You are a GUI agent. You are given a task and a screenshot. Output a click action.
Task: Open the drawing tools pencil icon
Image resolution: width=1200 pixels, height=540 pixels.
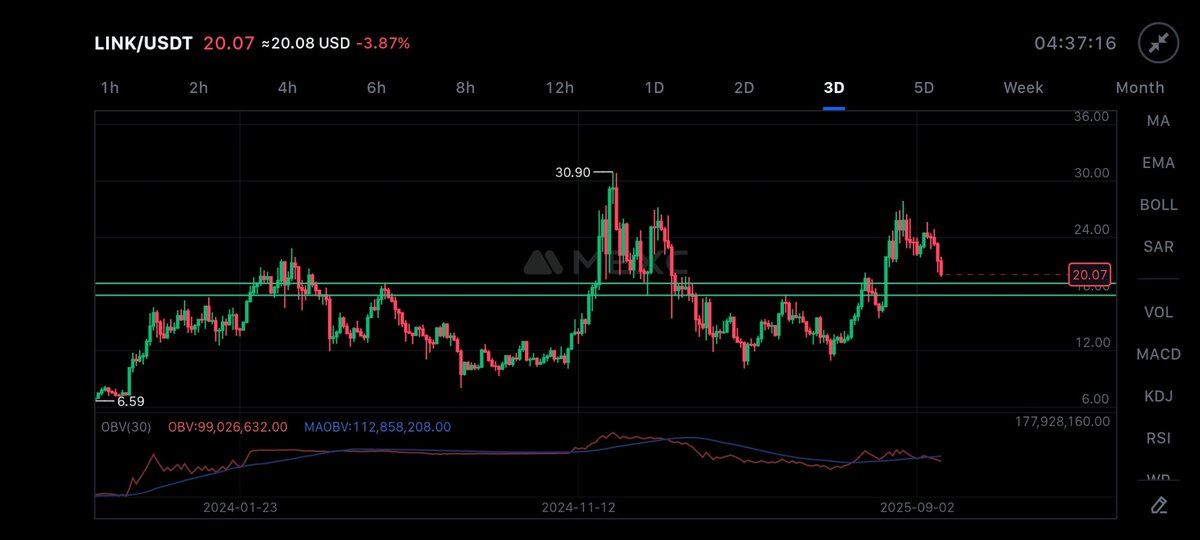[x=1159, y=504]
